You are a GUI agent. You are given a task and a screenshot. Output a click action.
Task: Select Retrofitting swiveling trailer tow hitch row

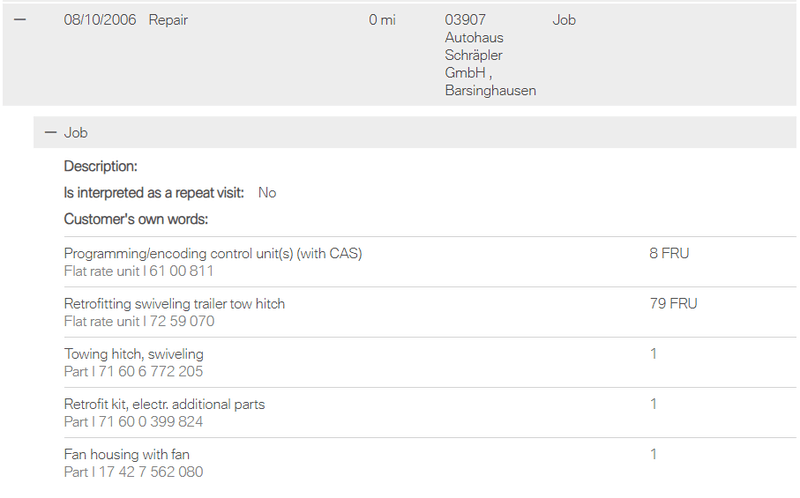[174, 304]
